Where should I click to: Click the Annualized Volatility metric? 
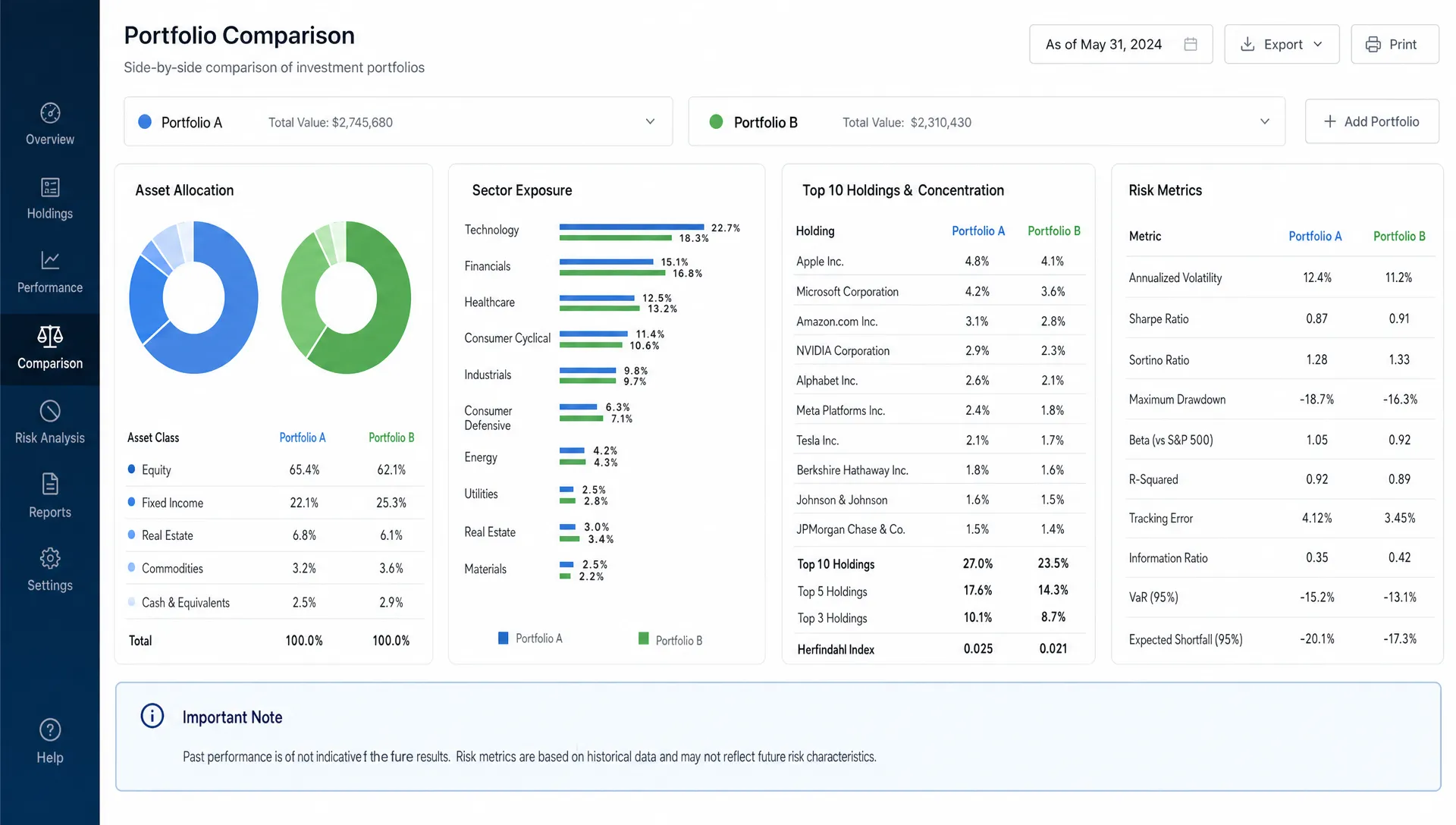[1175, 278]
